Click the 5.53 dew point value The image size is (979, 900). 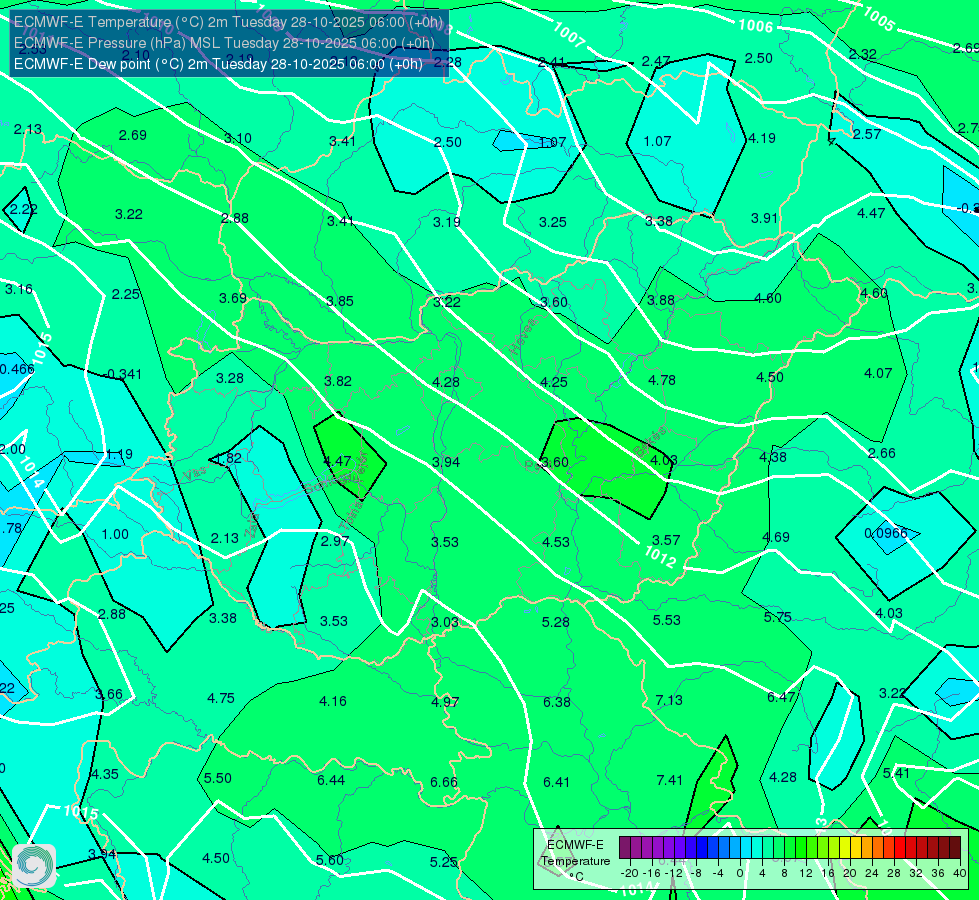click(x=666, y=620)
